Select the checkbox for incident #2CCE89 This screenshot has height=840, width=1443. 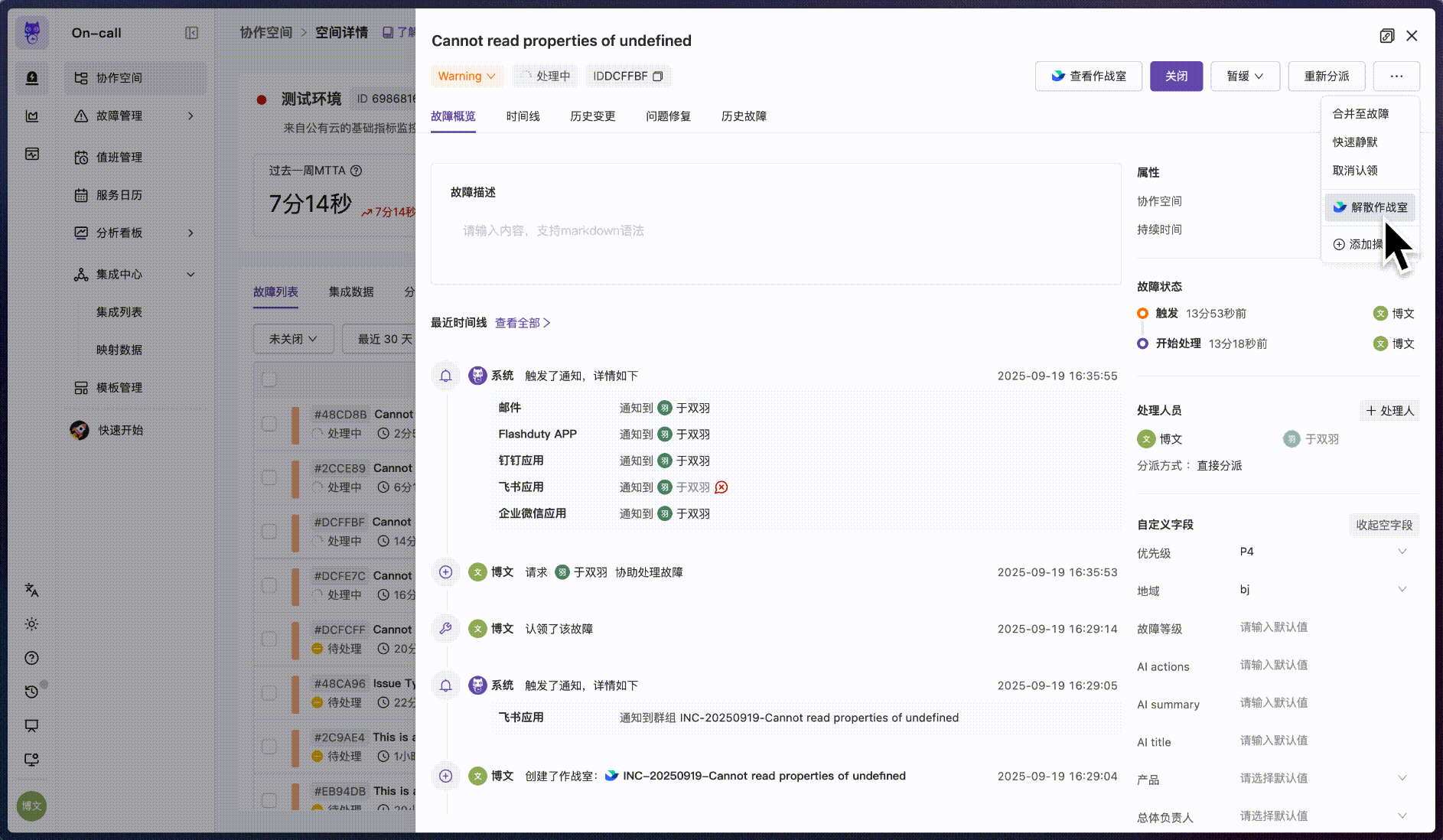click(x=269, y=477)
